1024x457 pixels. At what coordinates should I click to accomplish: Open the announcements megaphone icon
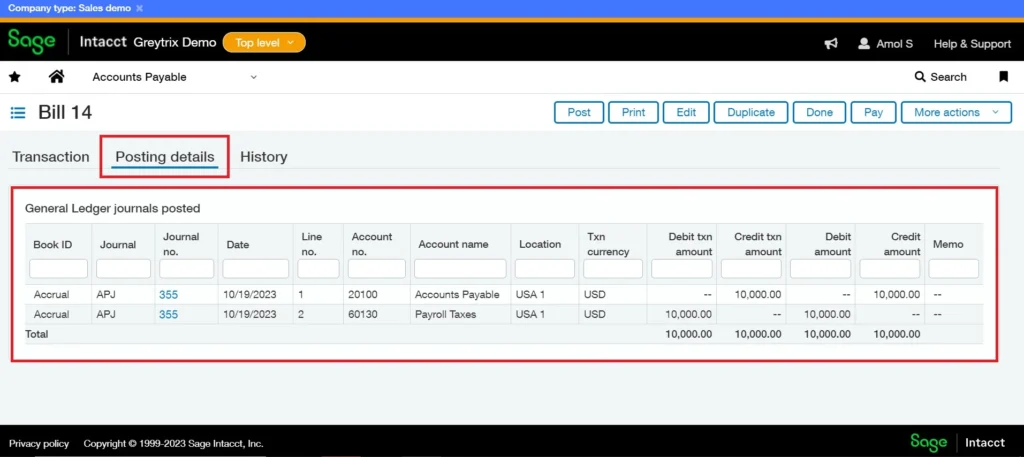[x=830, y=44]
